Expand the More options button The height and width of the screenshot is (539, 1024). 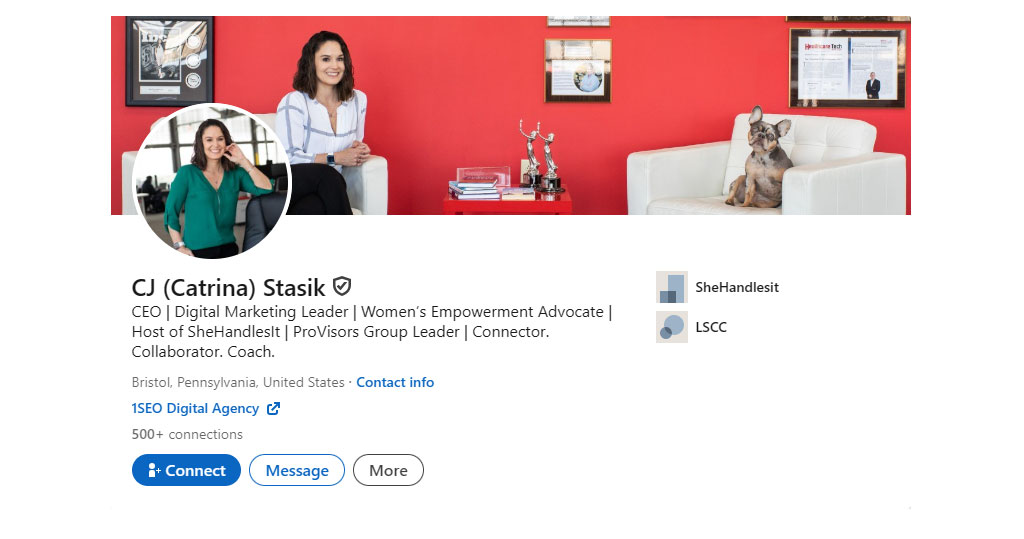pos(389,470)
